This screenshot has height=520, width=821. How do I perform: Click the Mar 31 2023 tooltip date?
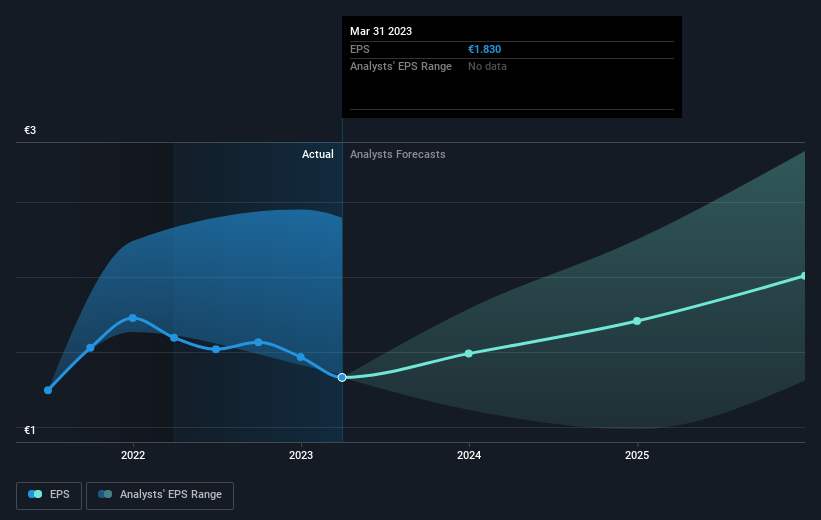(381, 31)
